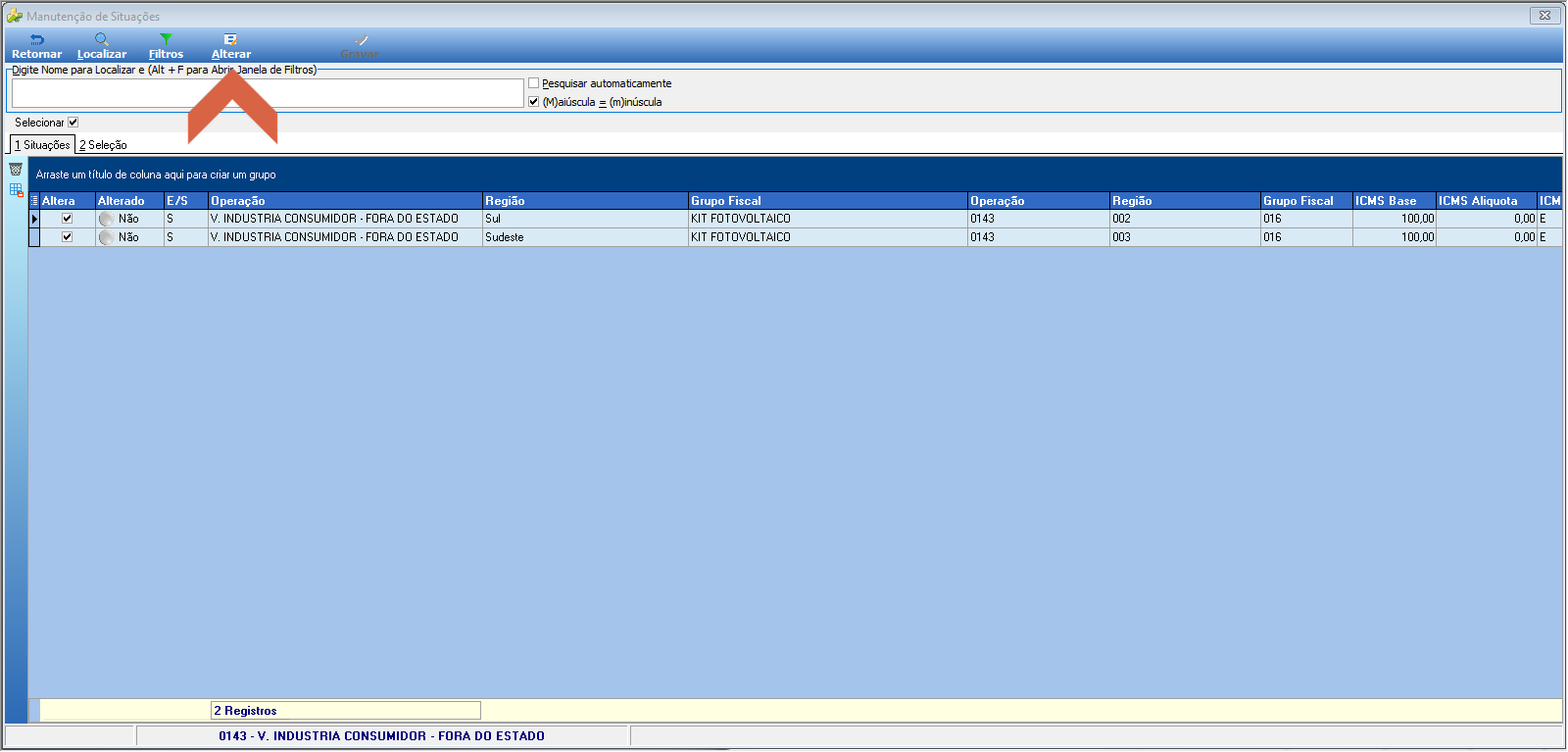
Task: Click the Alterar toolbar button
Action: (231, 46)
